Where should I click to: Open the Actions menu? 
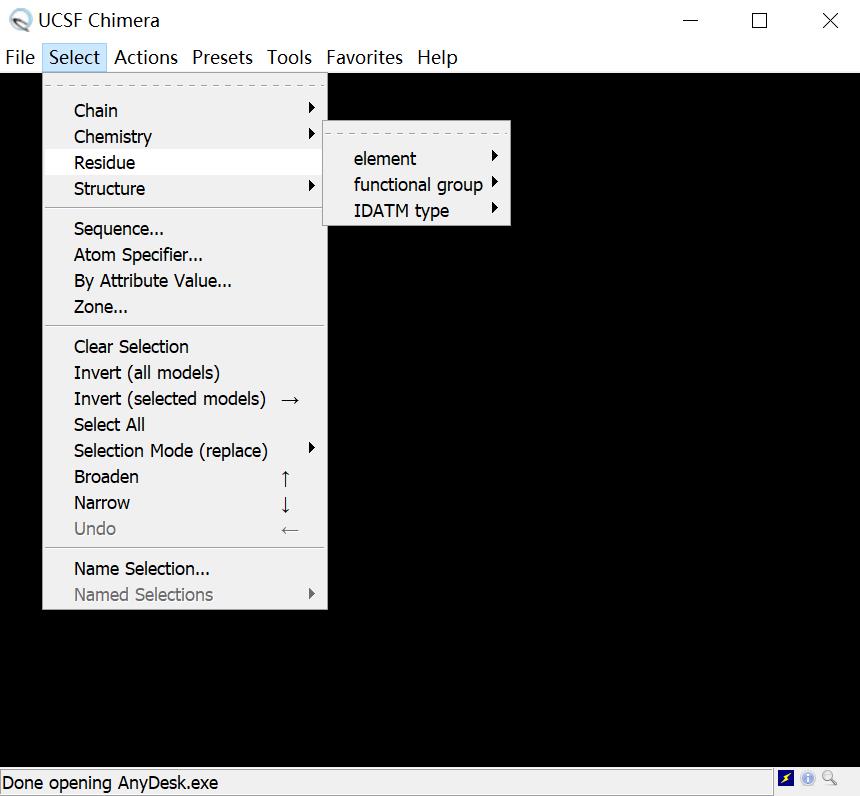click(146, 58)
